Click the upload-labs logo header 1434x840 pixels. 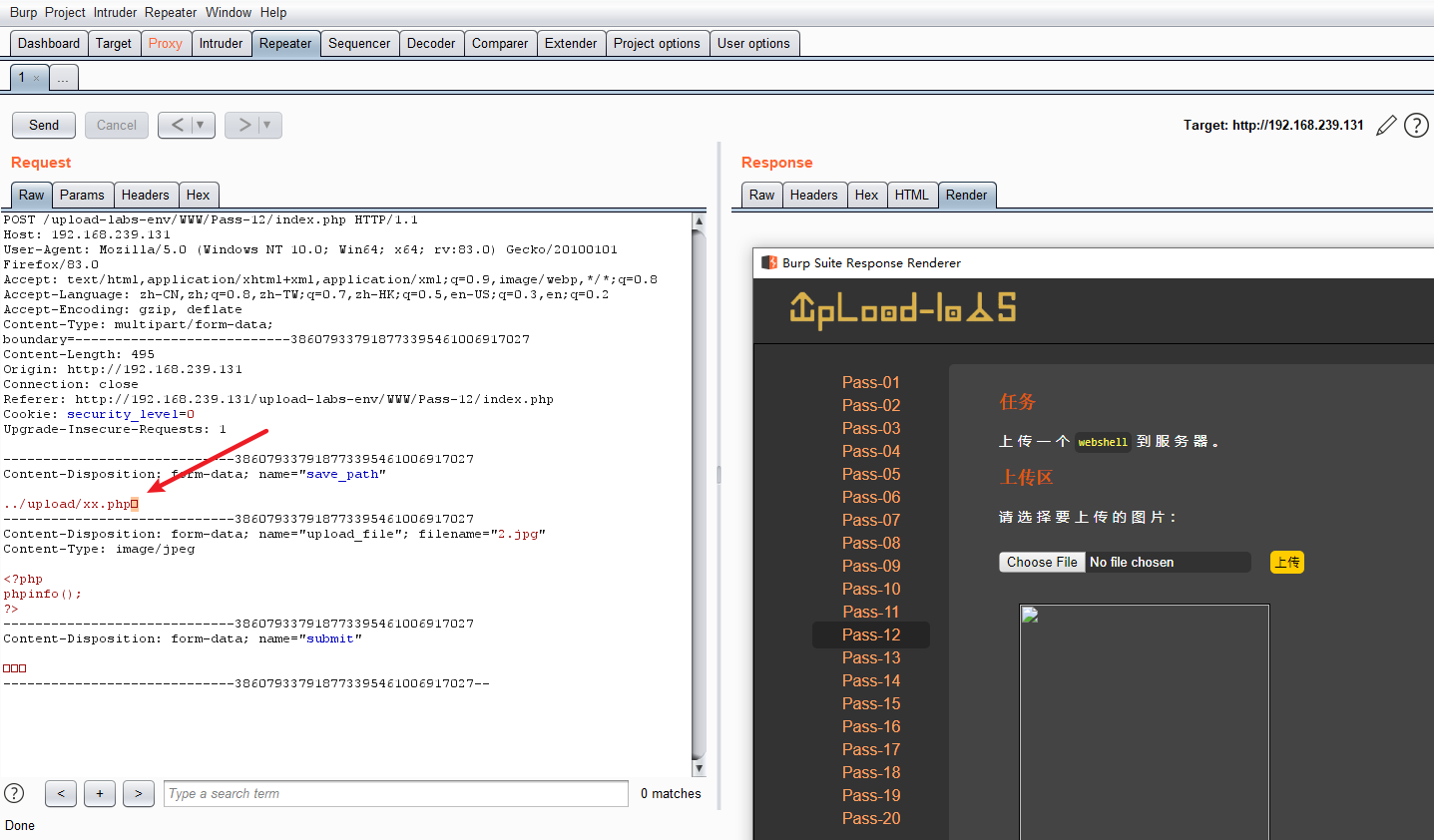click(x=902, y=309)
